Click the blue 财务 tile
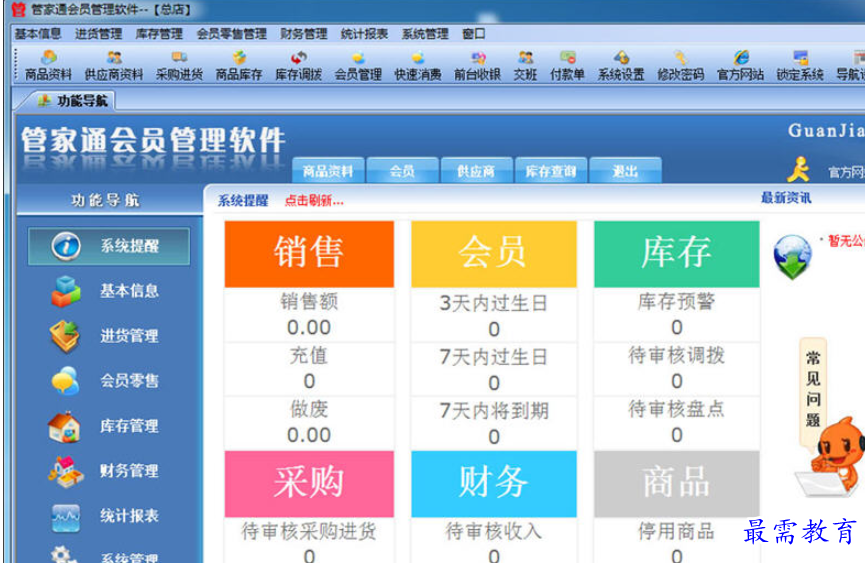The height and width of the screenshot is (563, 865). (494, 484)
